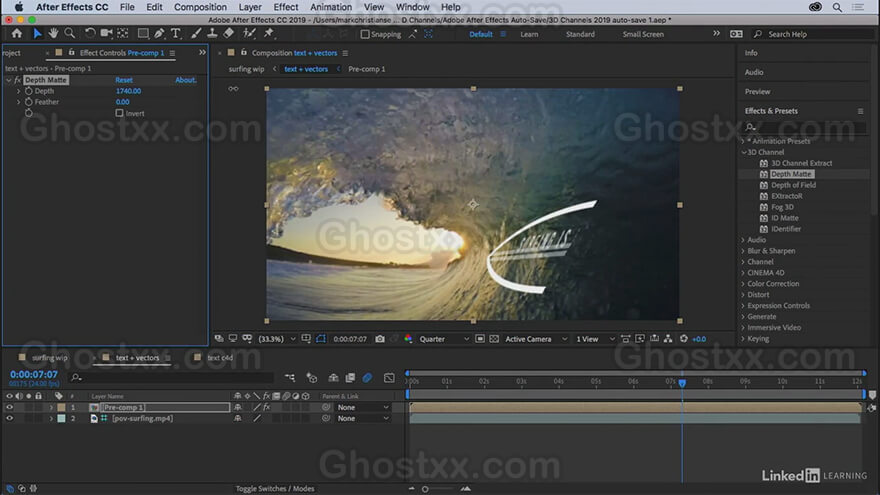Hide the Pre-comp 1 layer eye
Viewport: 880px width, 495px height.
point(9,407)
